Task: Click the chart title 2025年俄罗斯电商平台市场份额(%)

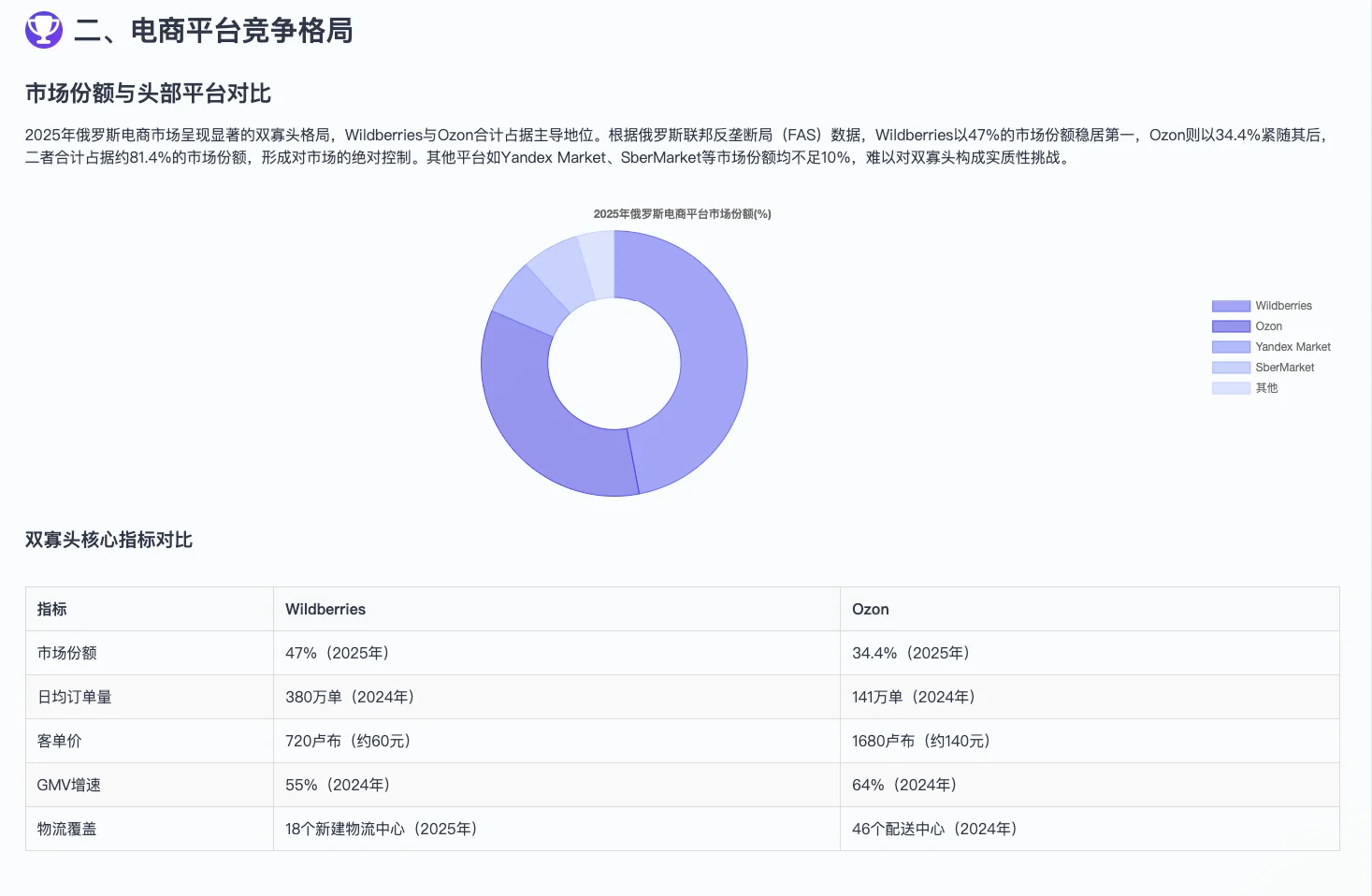Action: click(x=682, y=214)
